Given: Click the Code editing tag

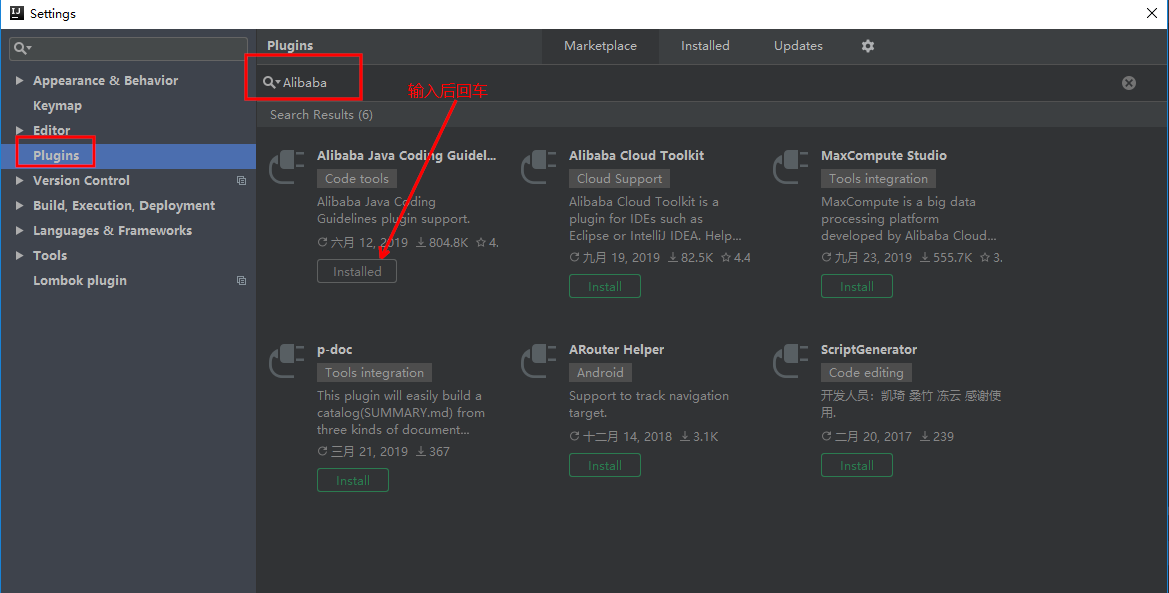Looking at the screenshot, I should pyautogui.click(x=866, y=373).
